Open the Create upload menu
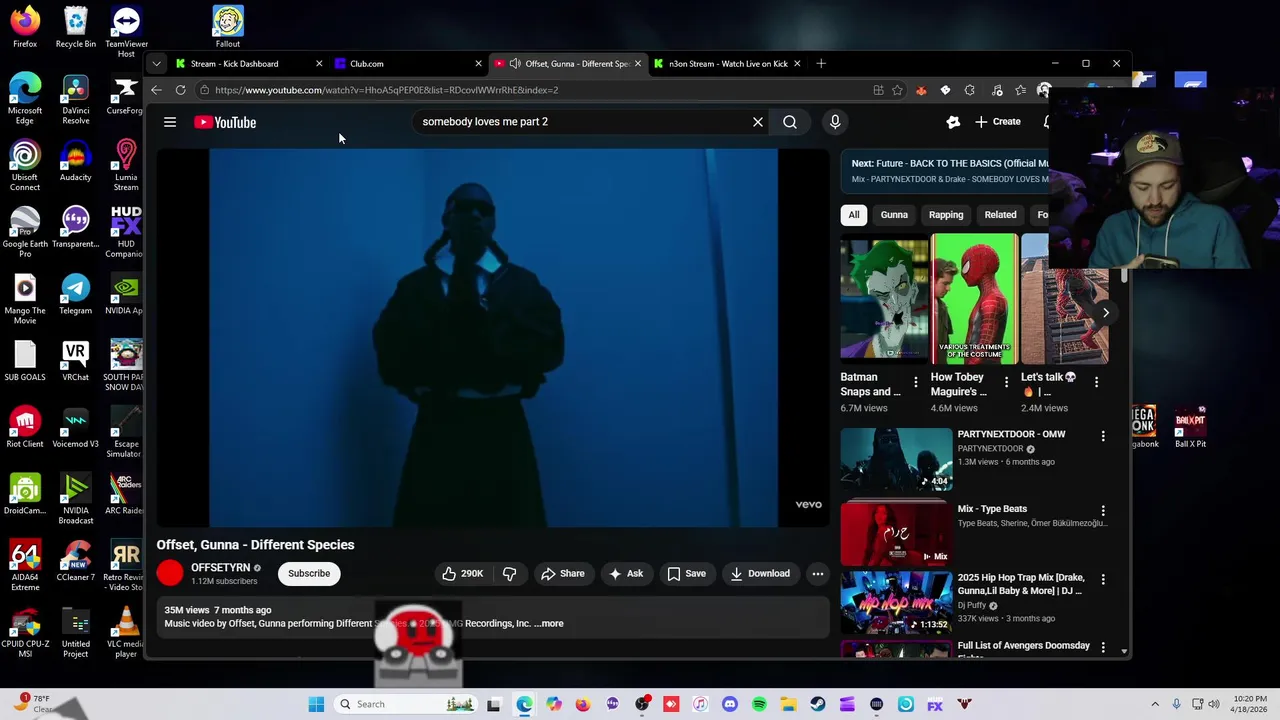 998,122
